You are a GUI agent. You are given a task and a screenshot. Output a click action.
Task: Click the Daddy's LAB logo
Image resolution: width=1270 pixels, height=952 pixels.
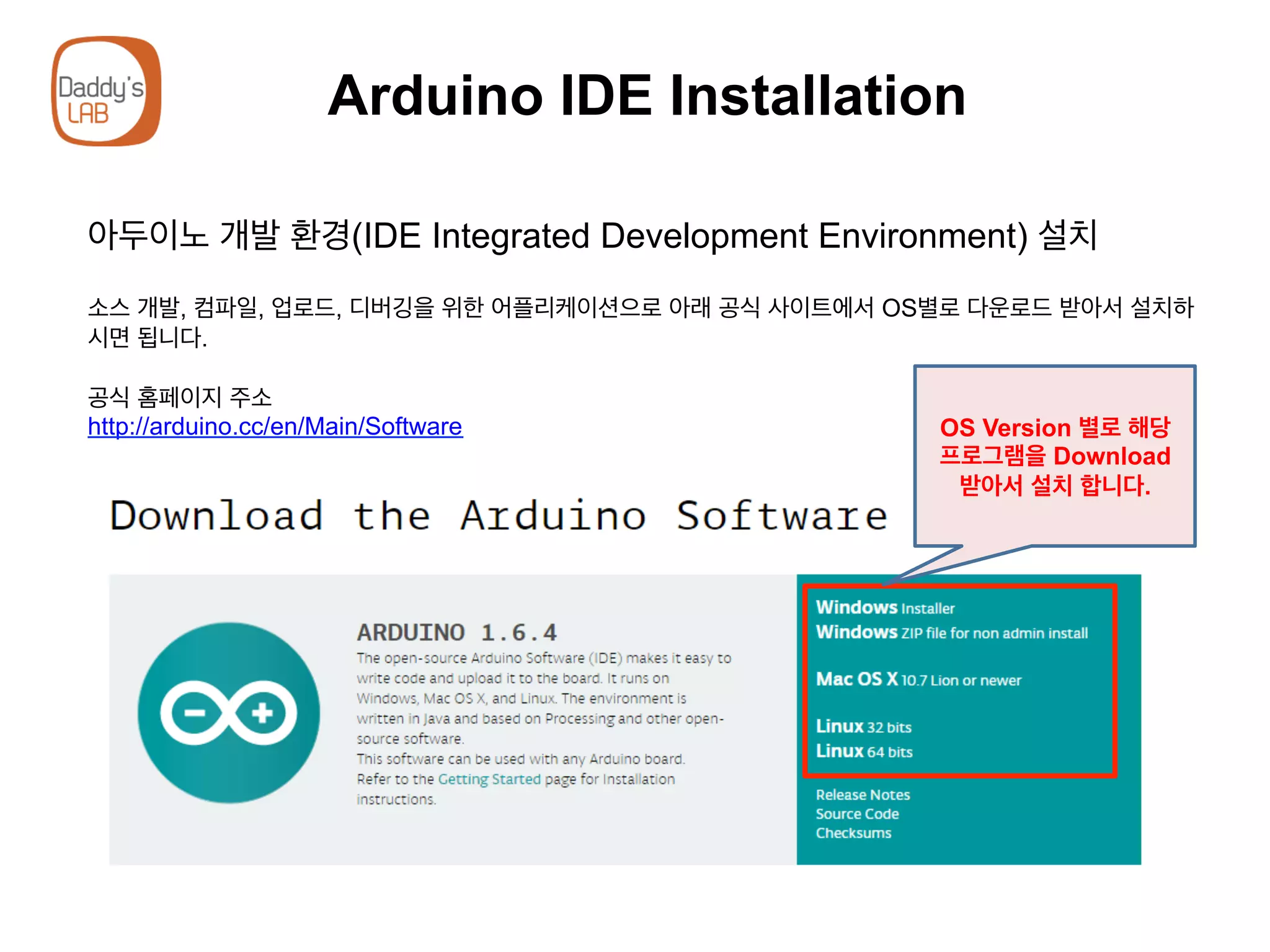(x=106, y=92)
